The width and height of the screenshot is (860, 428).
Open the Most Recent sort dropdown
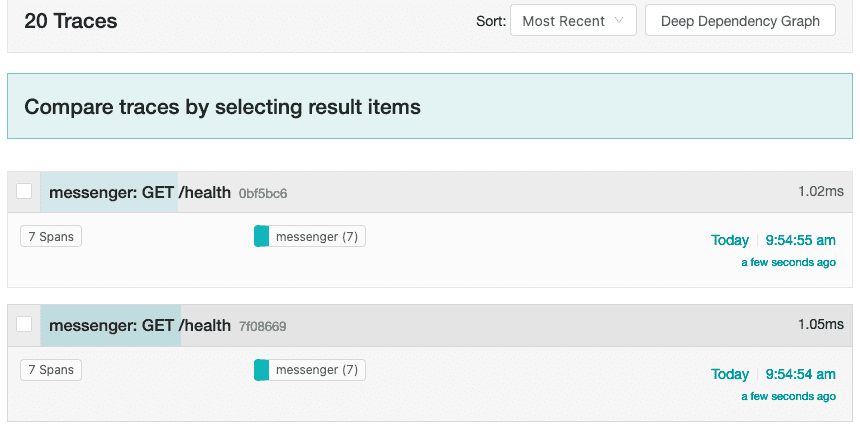tap(573, 21)
